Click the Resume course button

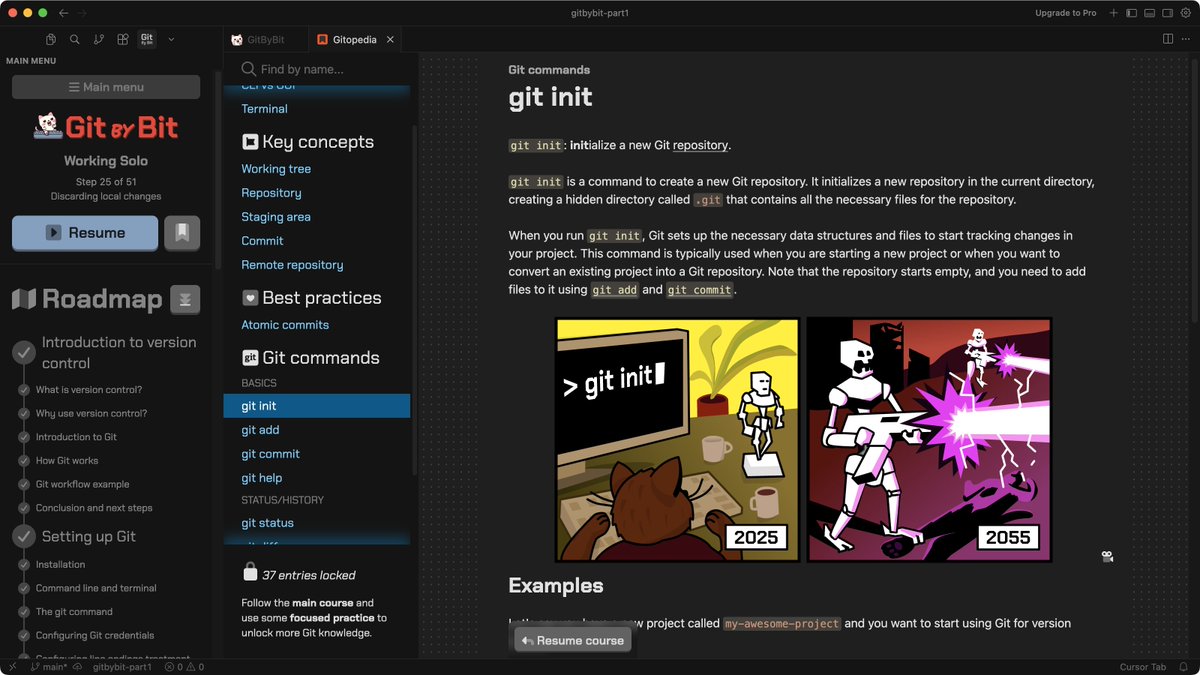pos(573,640)
